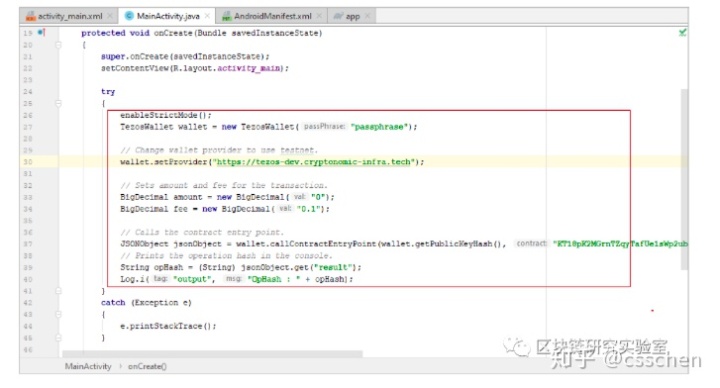Screen dimensions: 720x388
Task: Click the AndroidManifest.xml file icon
Action: 226,17
